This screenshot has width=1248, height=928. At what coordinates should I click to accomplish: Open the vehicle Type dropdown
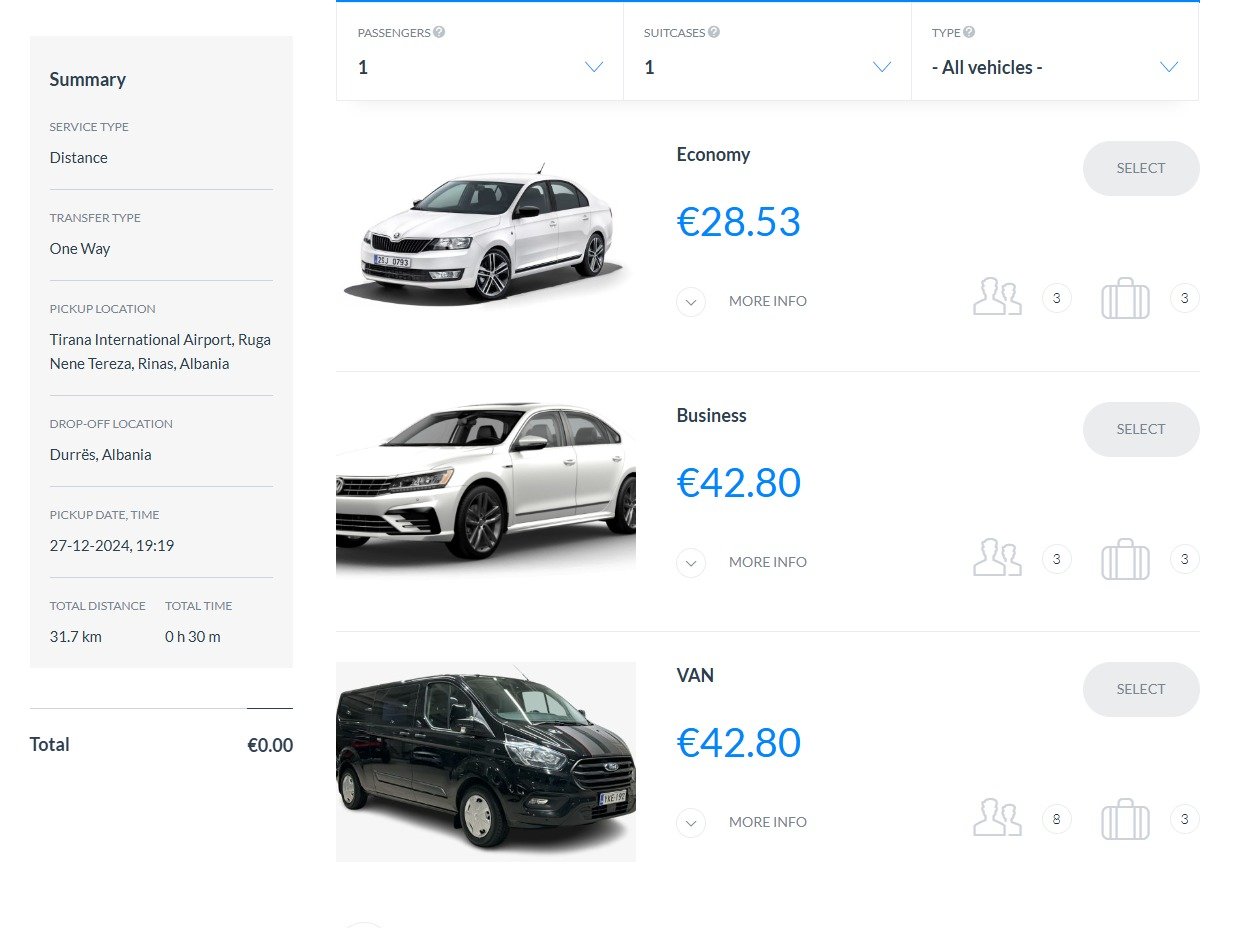tap(1055, 67)
